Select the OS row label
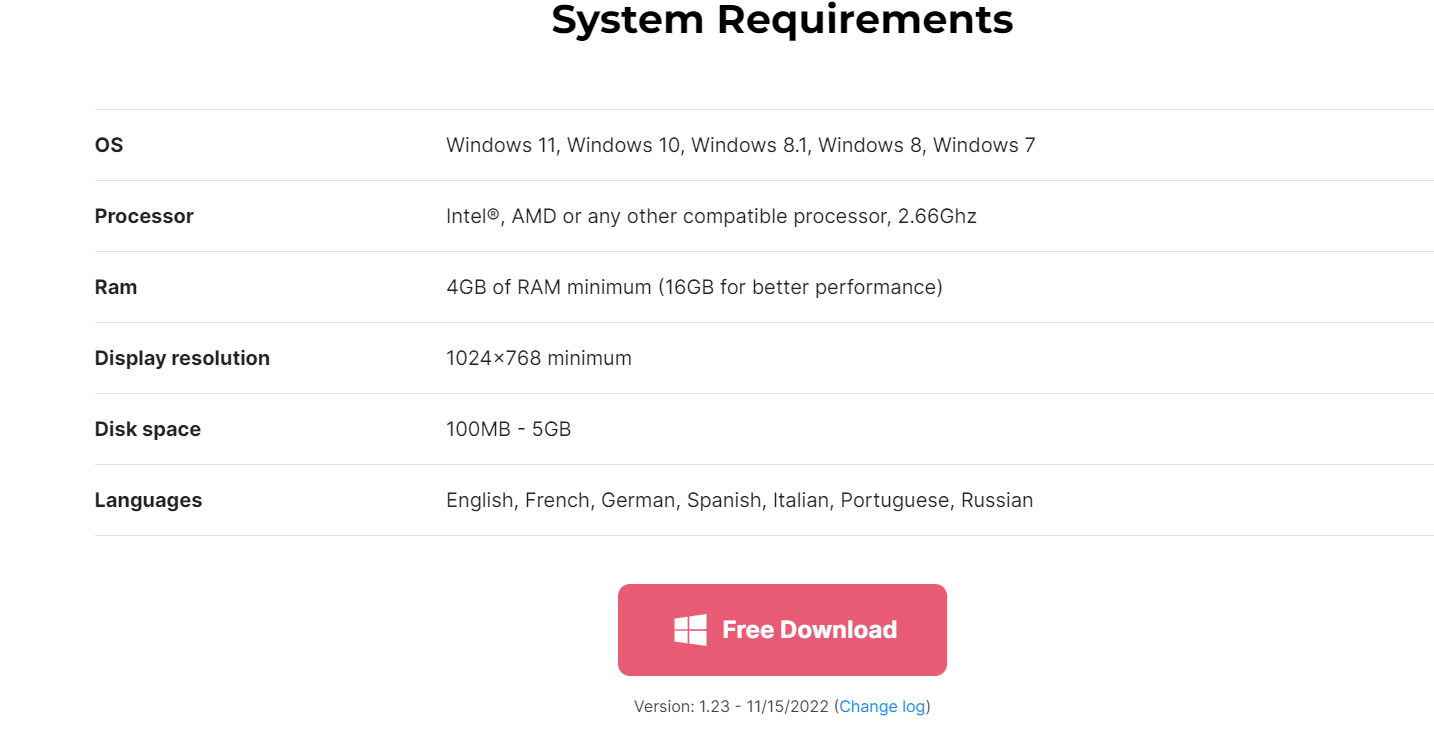The width and height of the screenshot is (1434, 736). point(109,145)
